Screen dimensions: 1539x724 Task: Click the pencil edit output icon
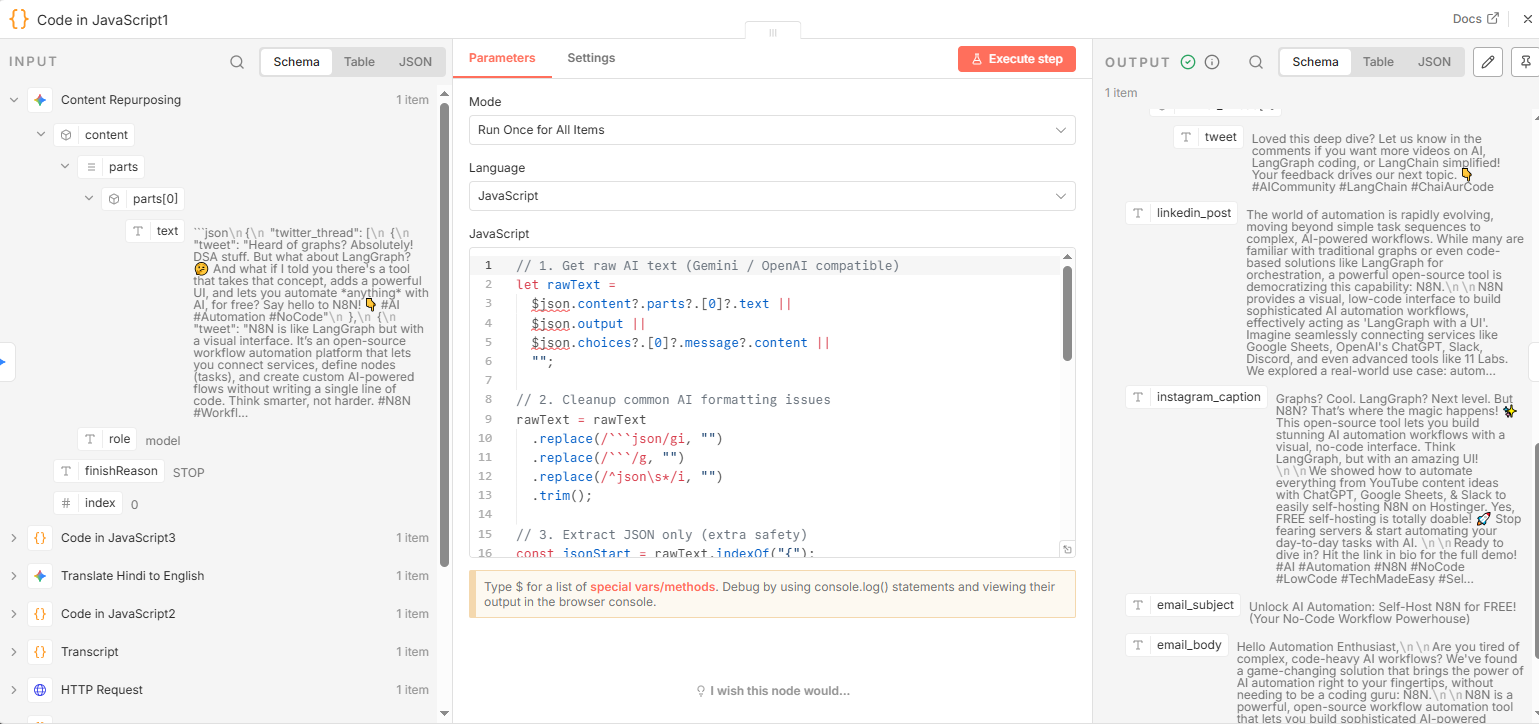[1488, 62]
